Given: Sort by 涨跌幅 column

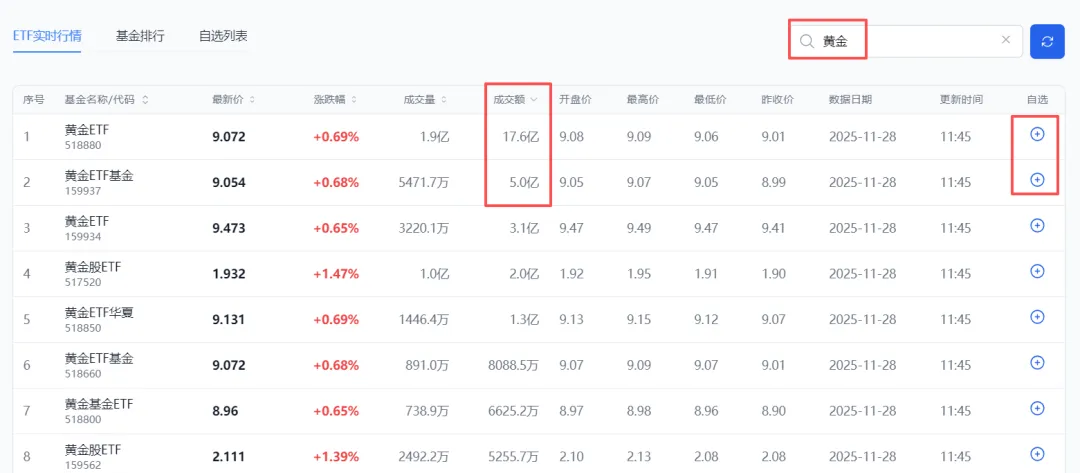Looking at the screenshot, I should (336, 100).
